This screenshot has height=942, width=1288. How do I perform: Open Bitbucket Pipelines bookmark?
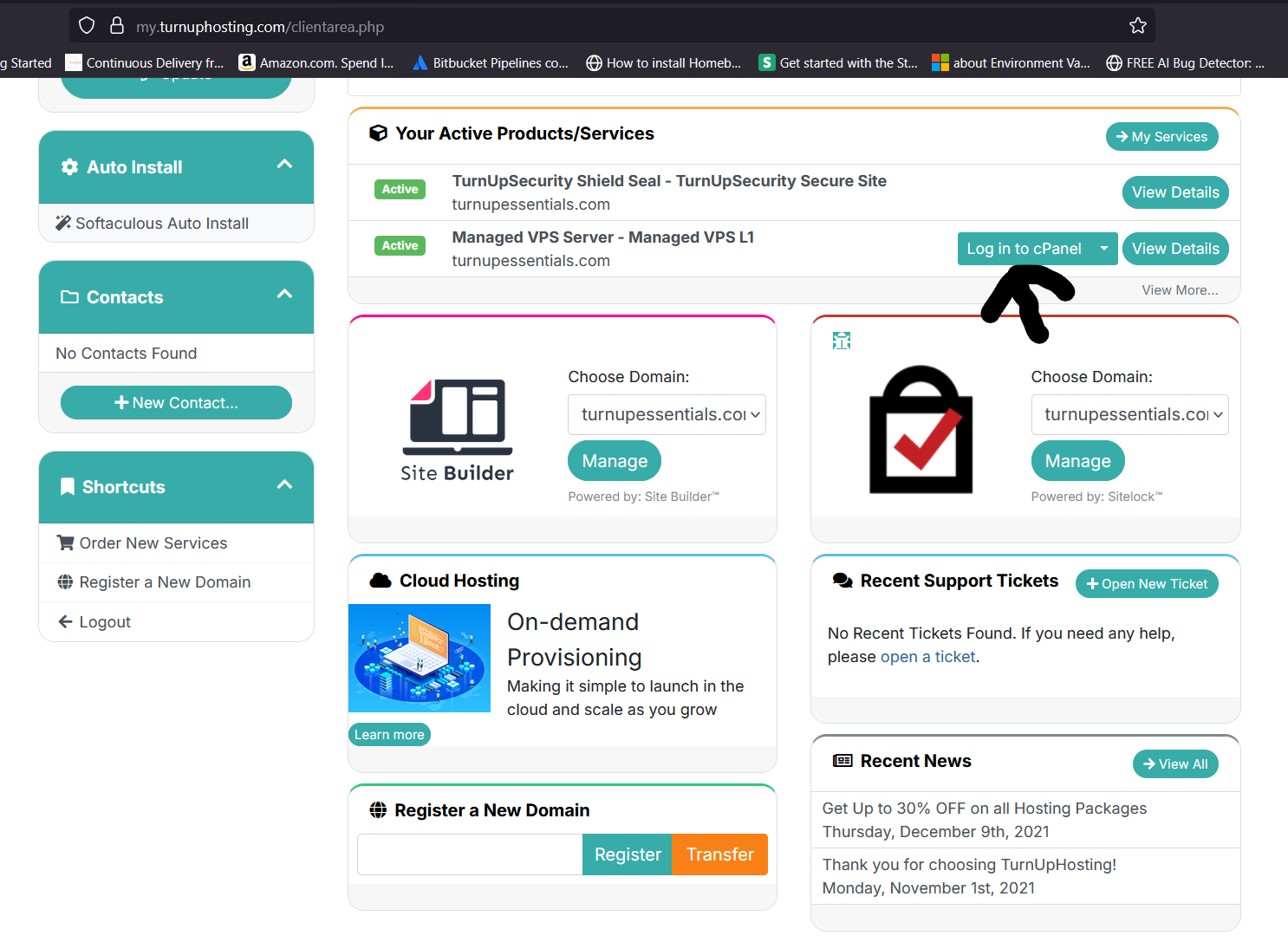point(491,62)
